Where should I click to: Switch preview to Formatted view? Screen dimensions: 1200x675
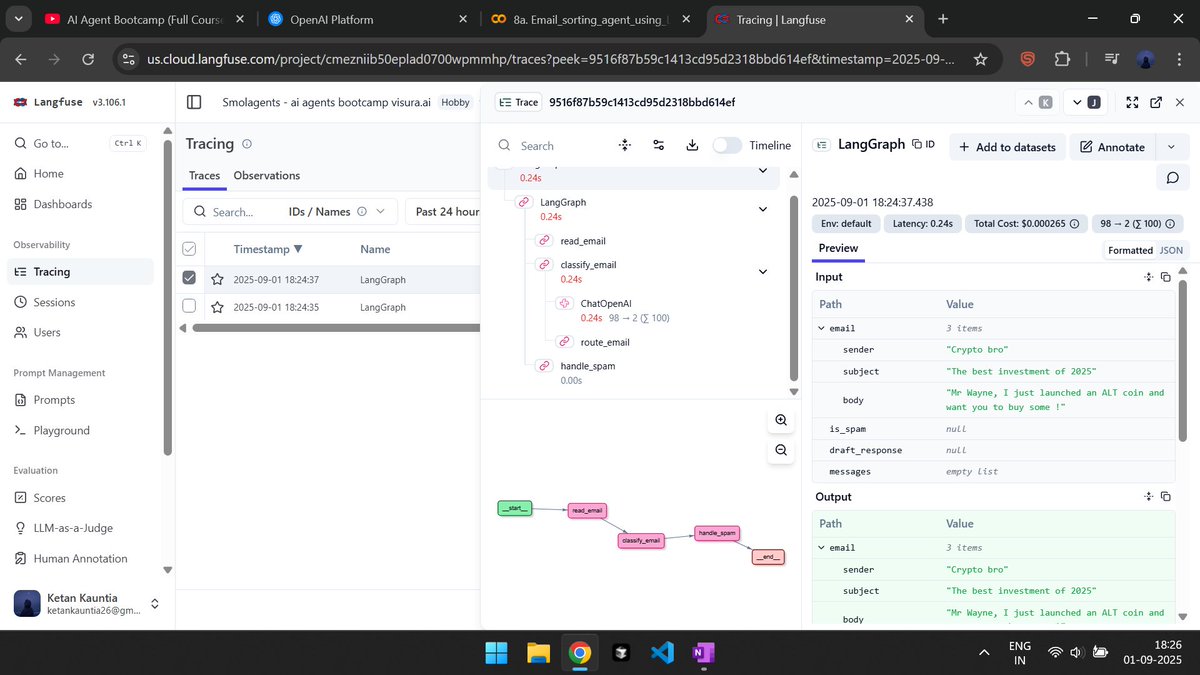tap(1130, 250)
